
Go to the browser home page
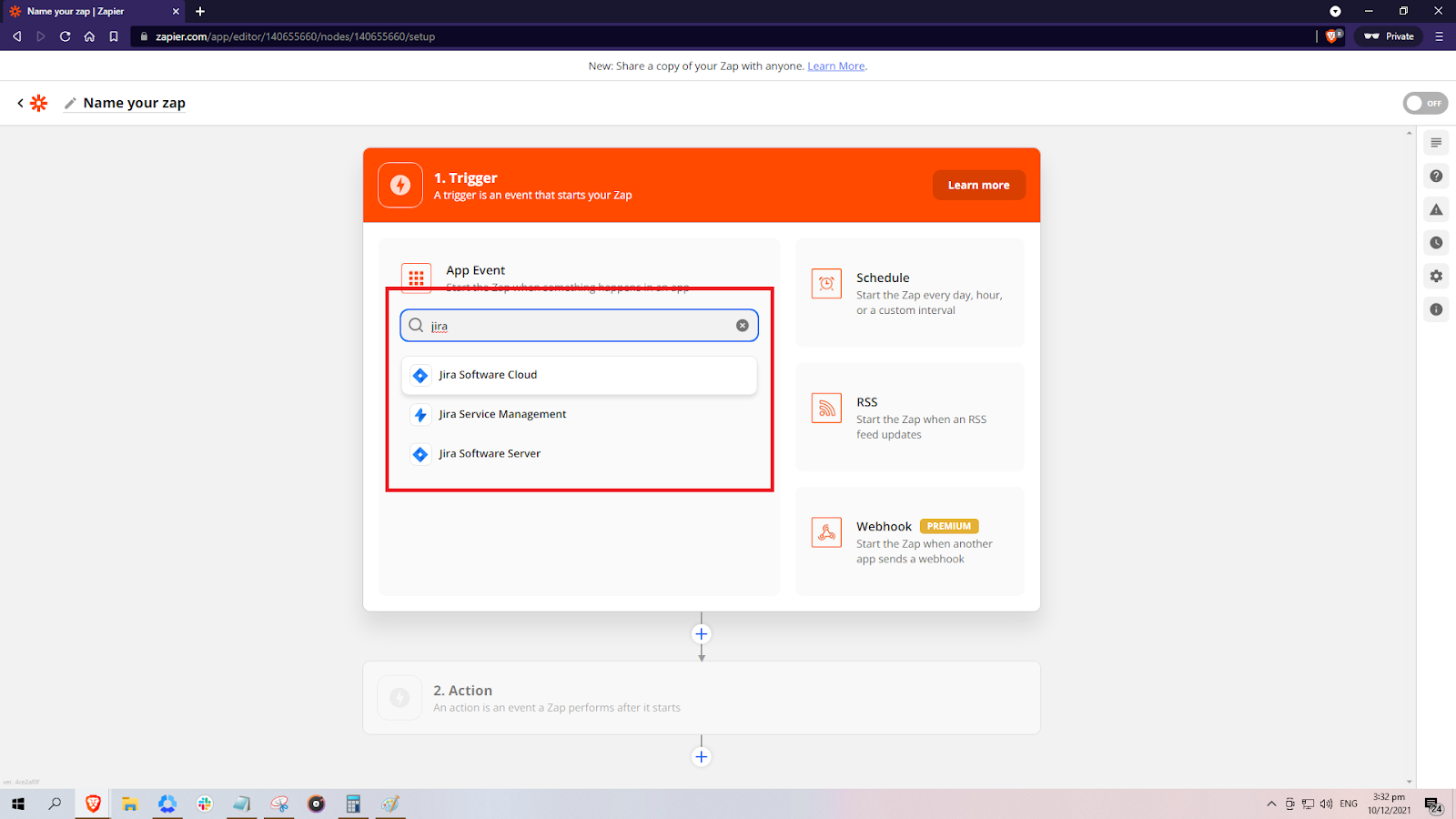pyautogui.click(x=89, y=36)
